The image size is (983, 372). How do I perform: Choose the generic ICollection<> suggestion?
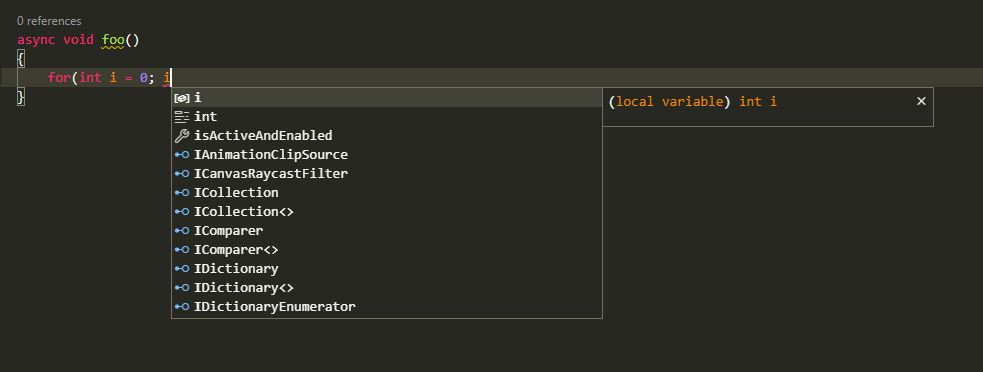click(387, 211)
